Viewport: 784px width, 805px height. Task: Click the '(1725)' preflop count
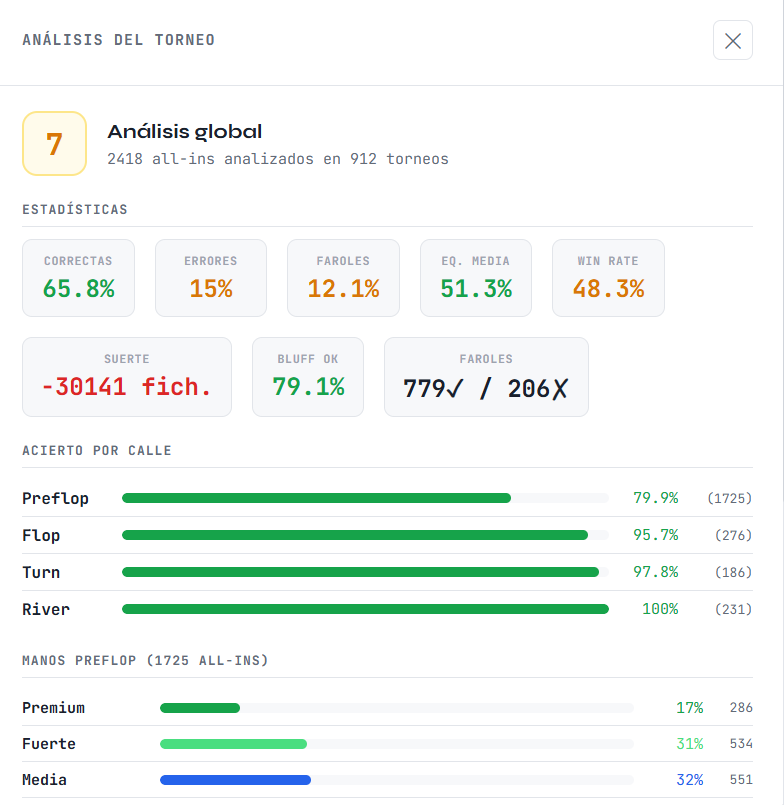(730, 498)
